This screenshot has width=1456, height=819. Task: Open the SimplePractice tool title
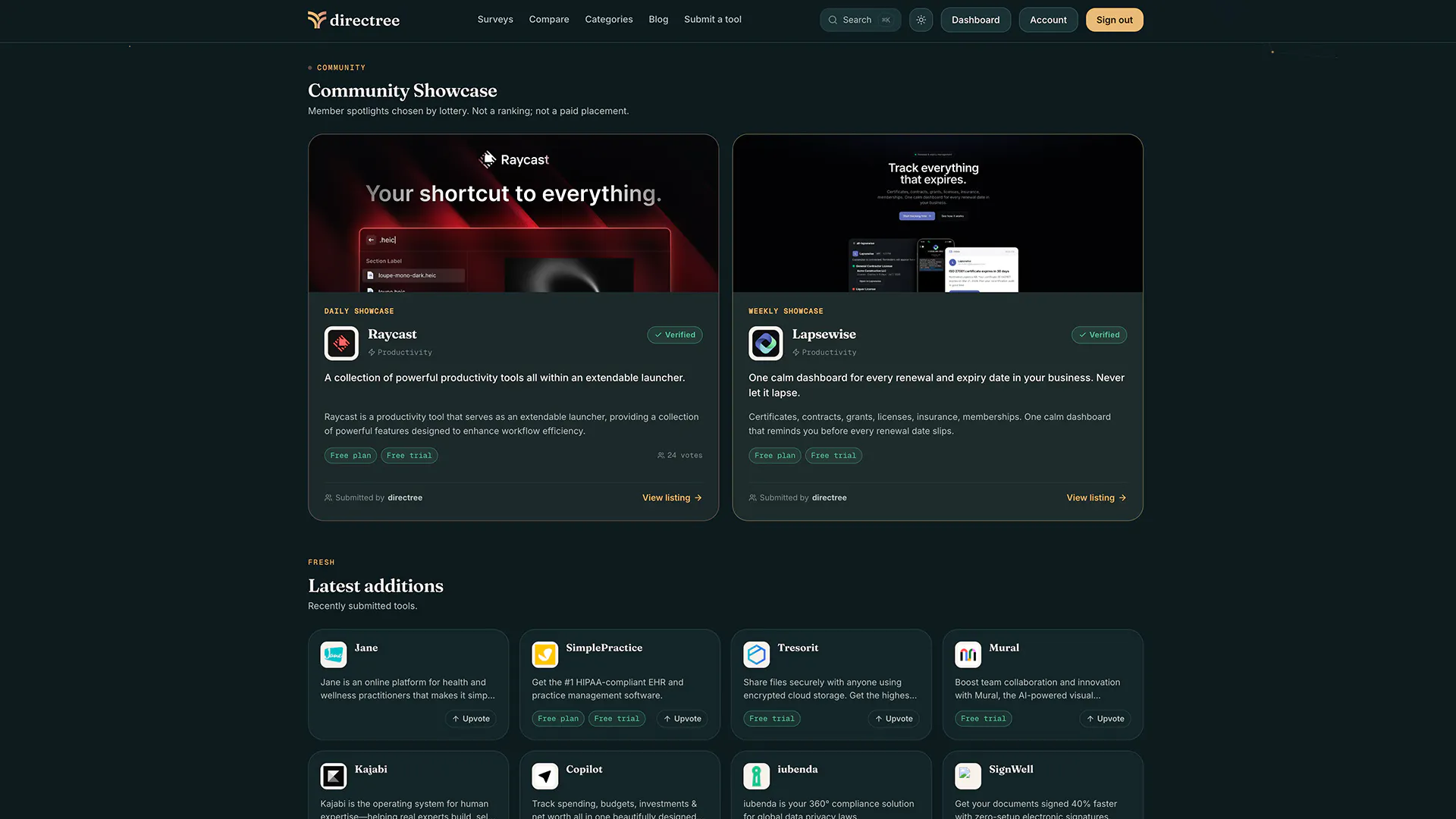(x=604, y=648)
